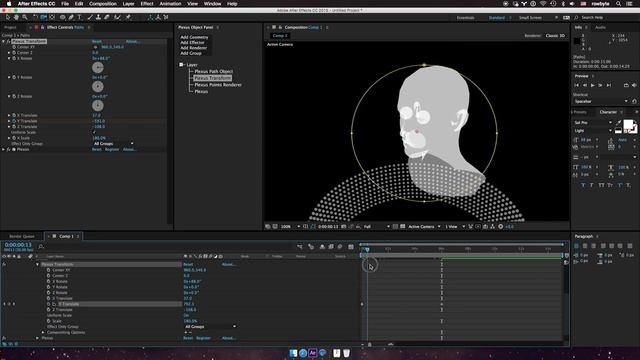Expand the Y Rotate property in Effect Controls
The height and width of the screenshot is (360, 640).
pyautogui.click(x=9, y=77)
